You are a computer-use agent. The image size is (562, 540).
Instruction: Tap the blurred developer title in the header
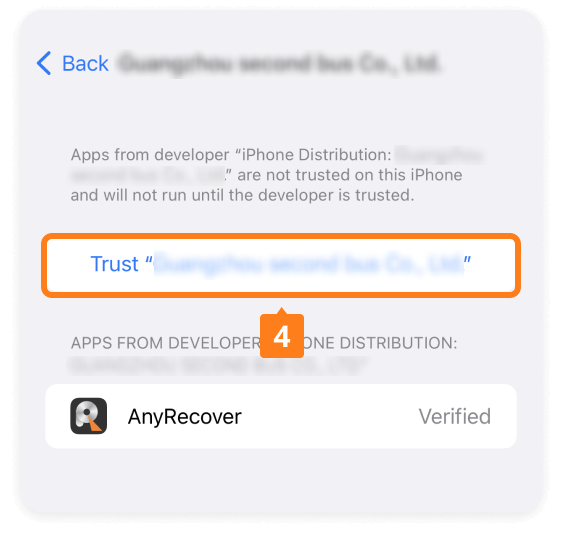(x=279, y=64)
